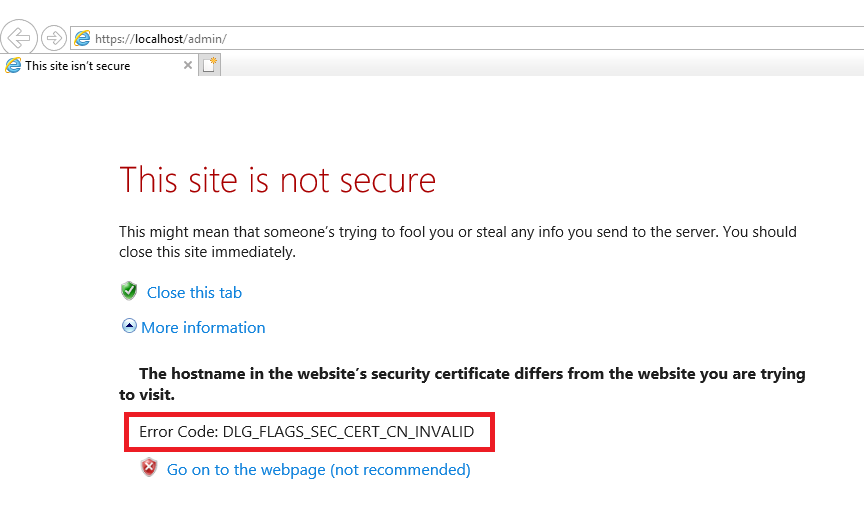Screen dimensions: 864x531
Task: Click the empty tab strip beside new-tab button
Action: [540, 66]
